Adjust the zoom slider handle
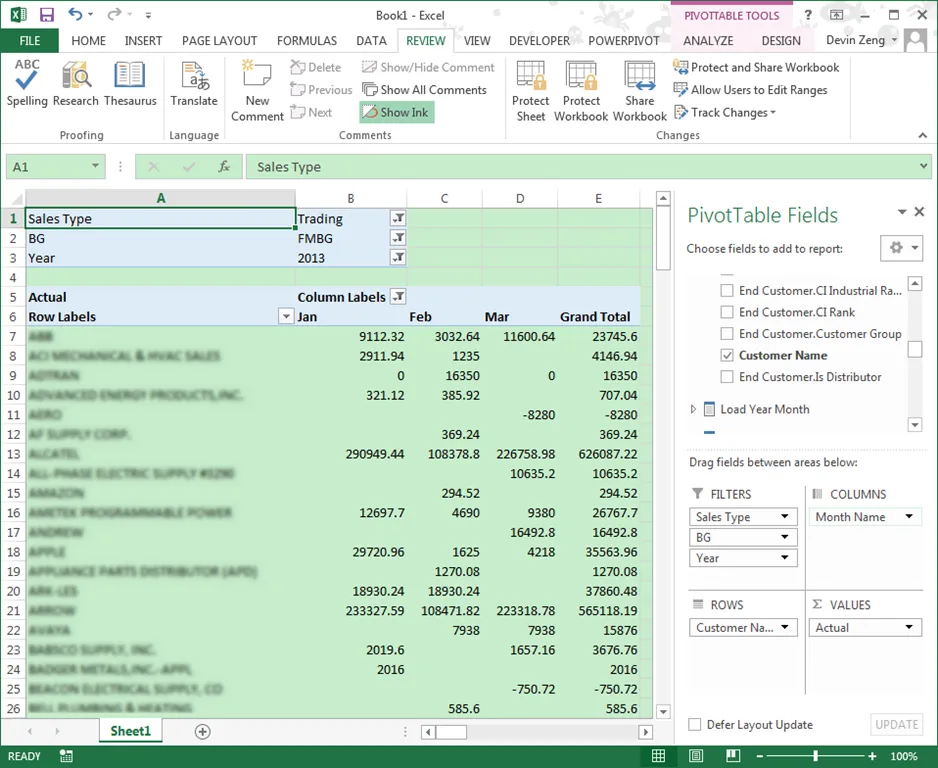938x768 pixels. click(815, 756)
